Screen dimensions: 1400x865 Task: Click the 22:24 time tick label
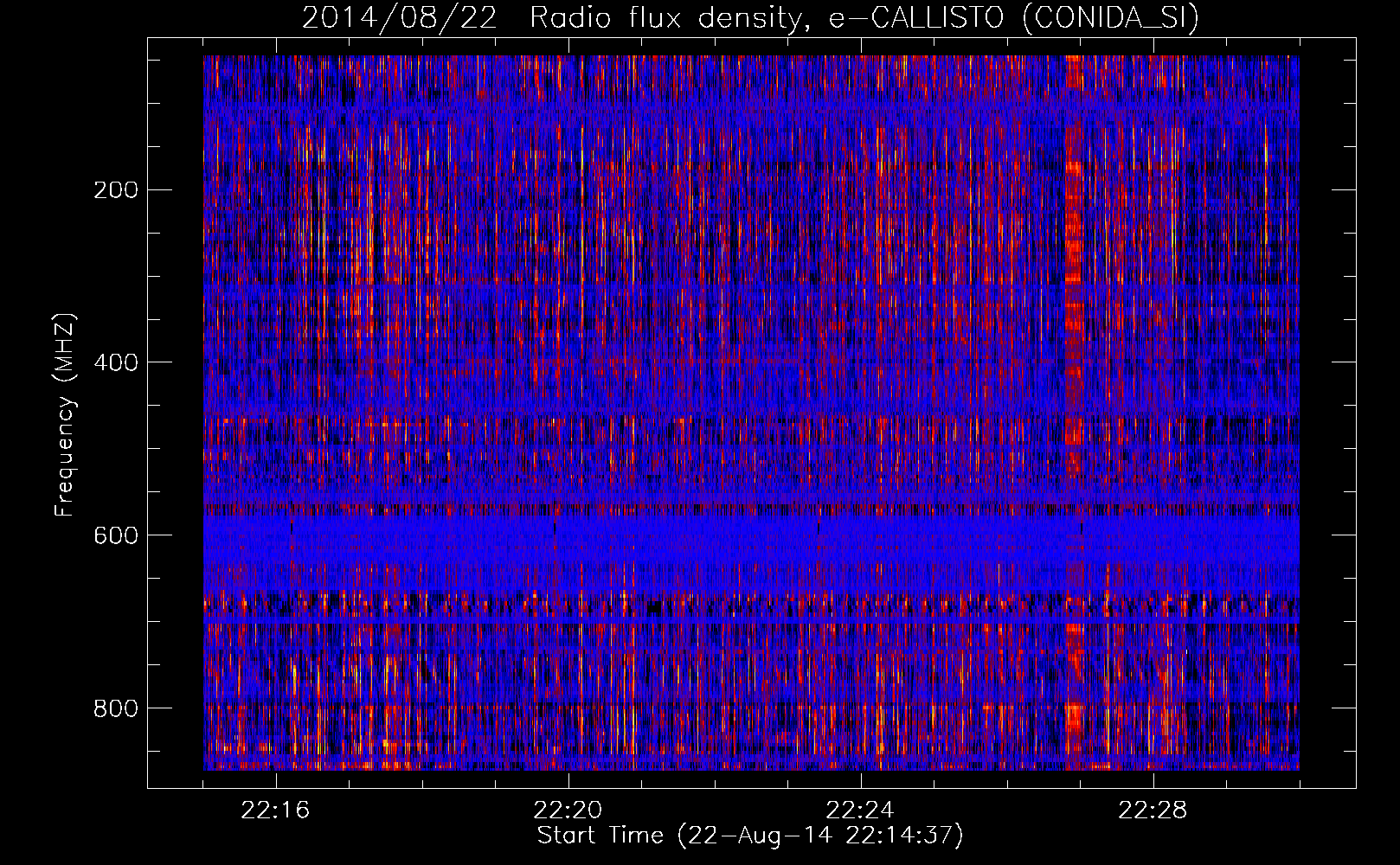click(x=860, y=811)
